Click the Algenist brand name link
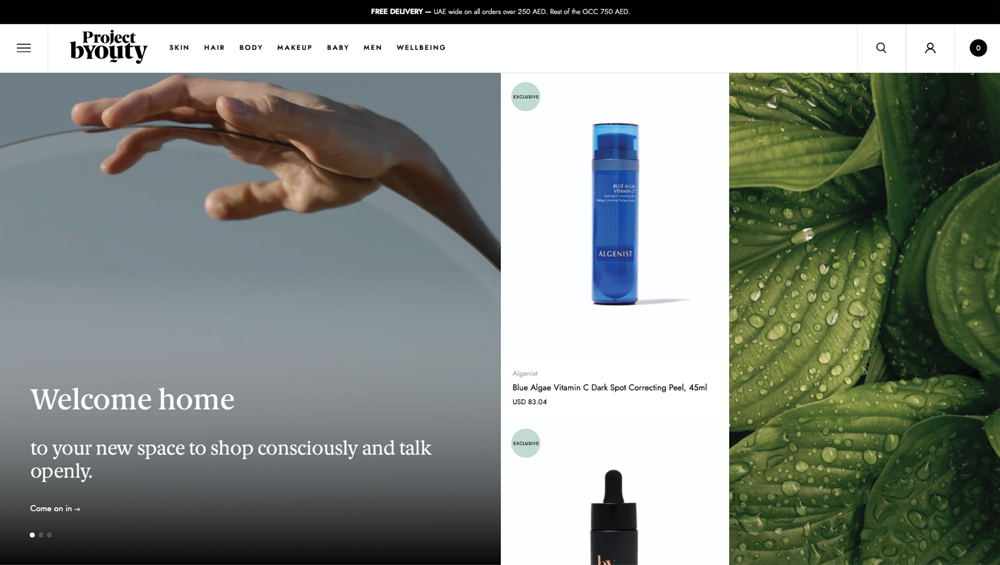The height and width of the screenshot is (565, 1000). [x=525, y=373]
